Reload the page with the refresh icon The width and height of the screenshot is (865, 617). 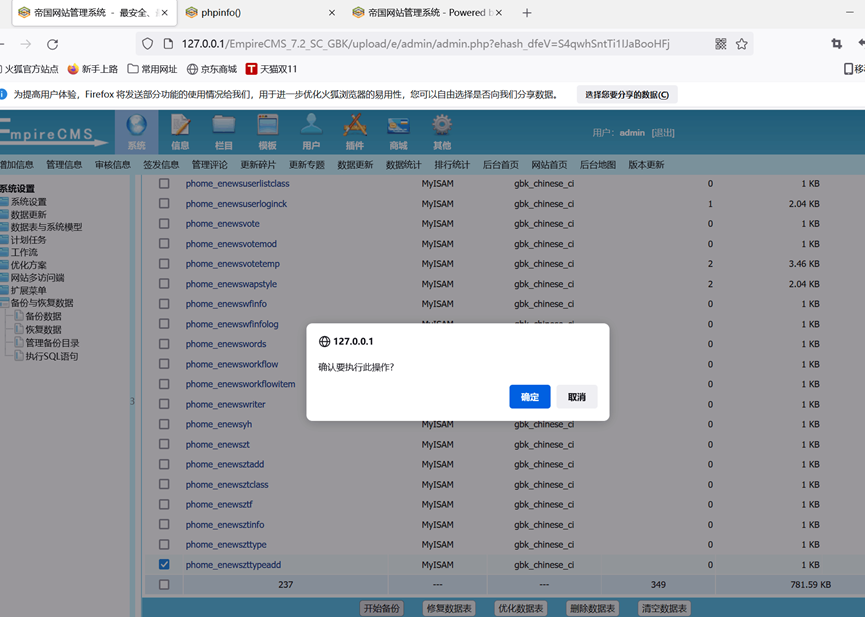coord(52,44)
